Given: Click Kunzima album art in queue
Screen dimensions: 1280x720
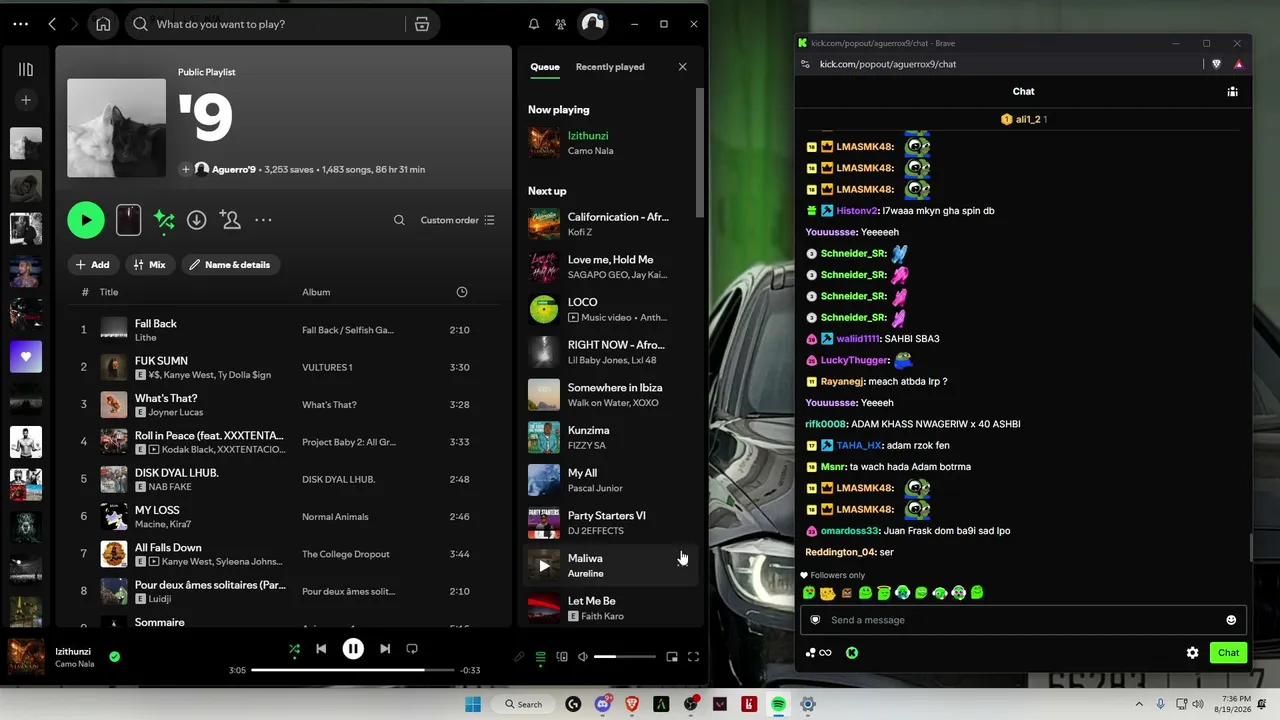Looking at the screenshot, I should 544,437.
